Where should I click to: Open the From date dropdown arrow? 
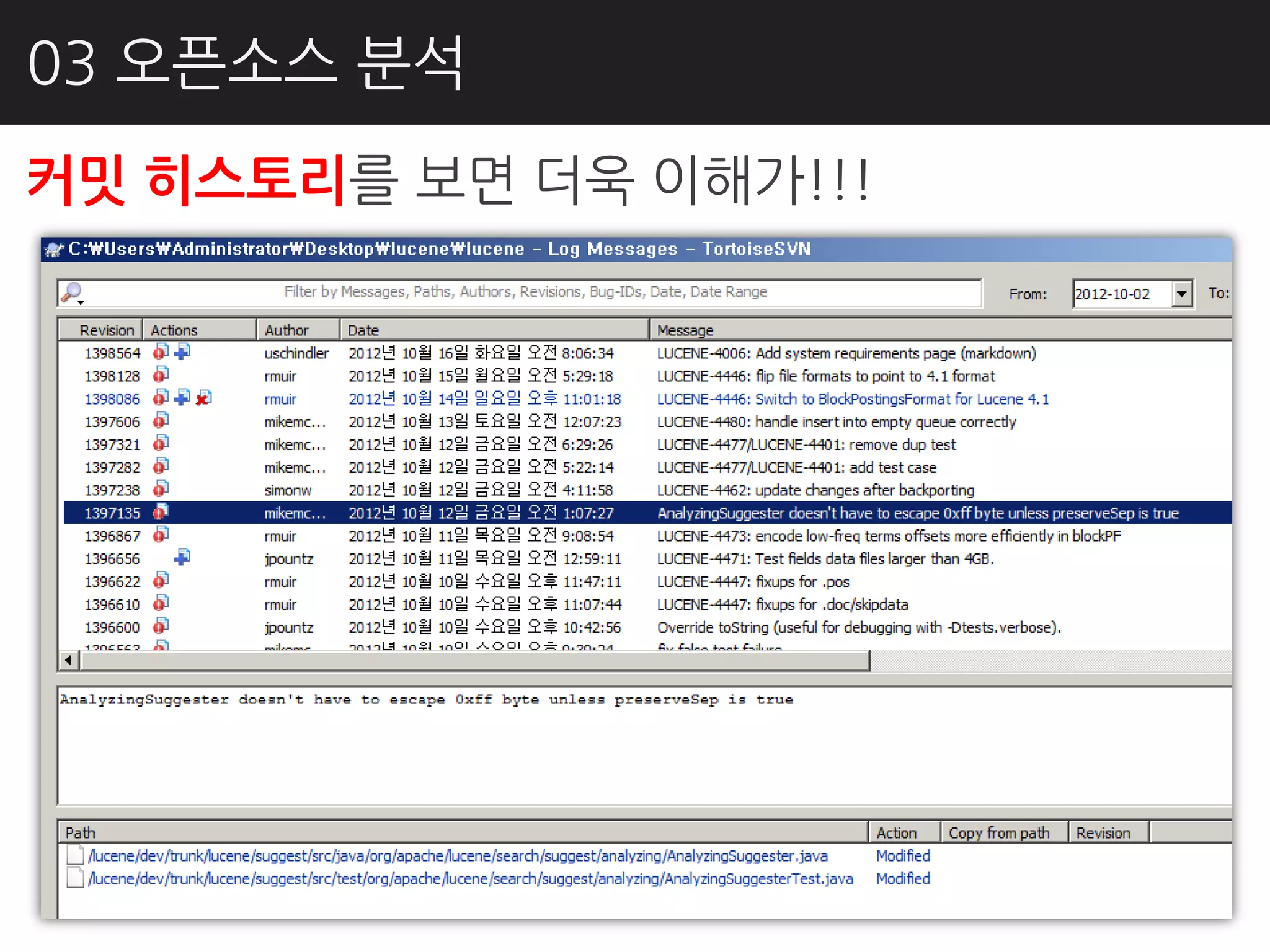1182,294
